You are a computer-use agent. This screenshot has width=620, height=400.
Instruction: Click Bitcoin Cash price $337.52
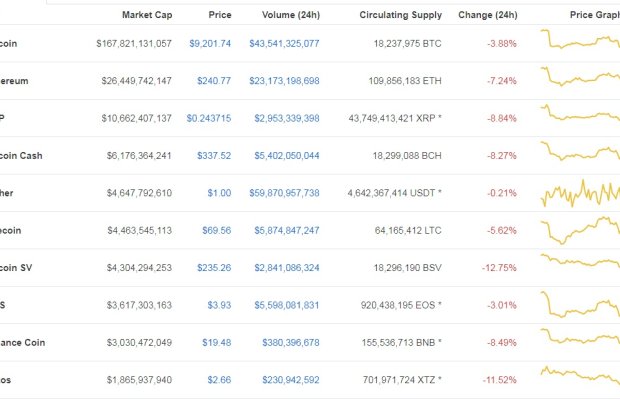pos(214,156)
